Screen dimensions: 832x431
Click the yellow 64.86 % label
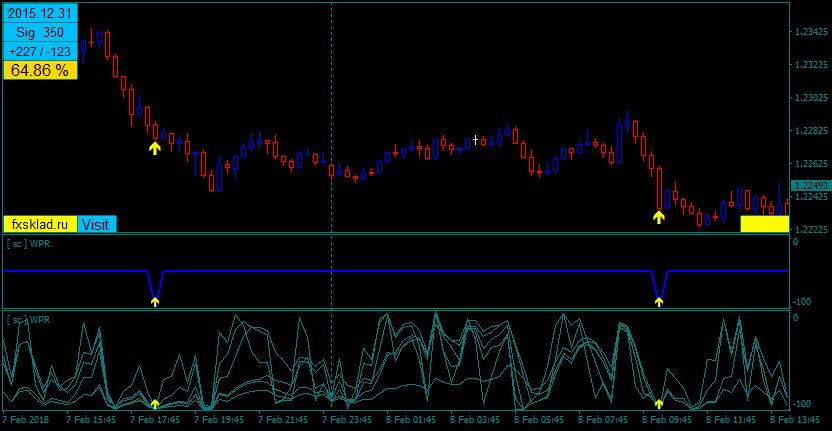(40, 70)
